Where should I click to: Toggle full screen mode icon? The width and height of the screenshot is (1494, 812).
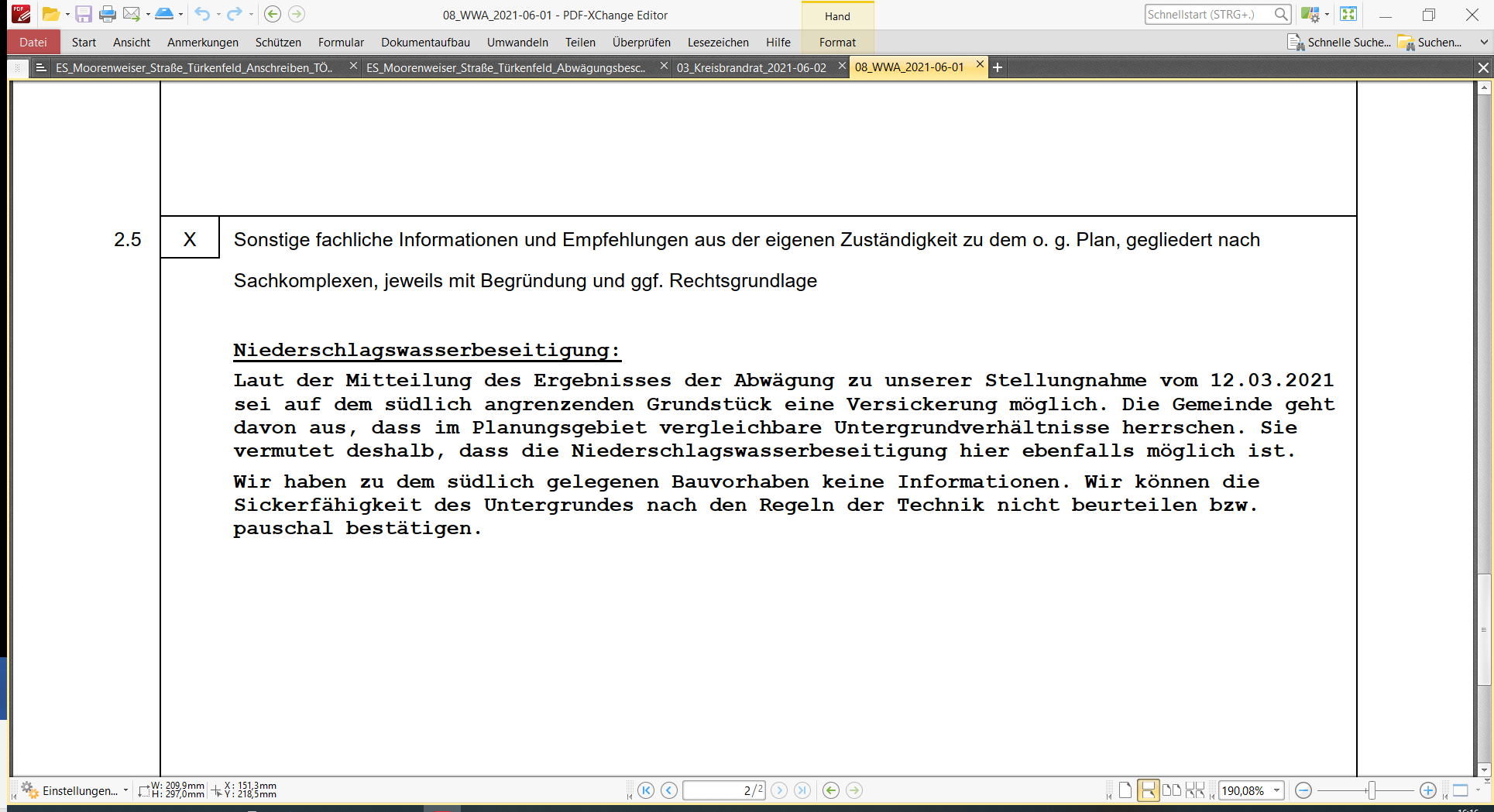(1348, 14)
